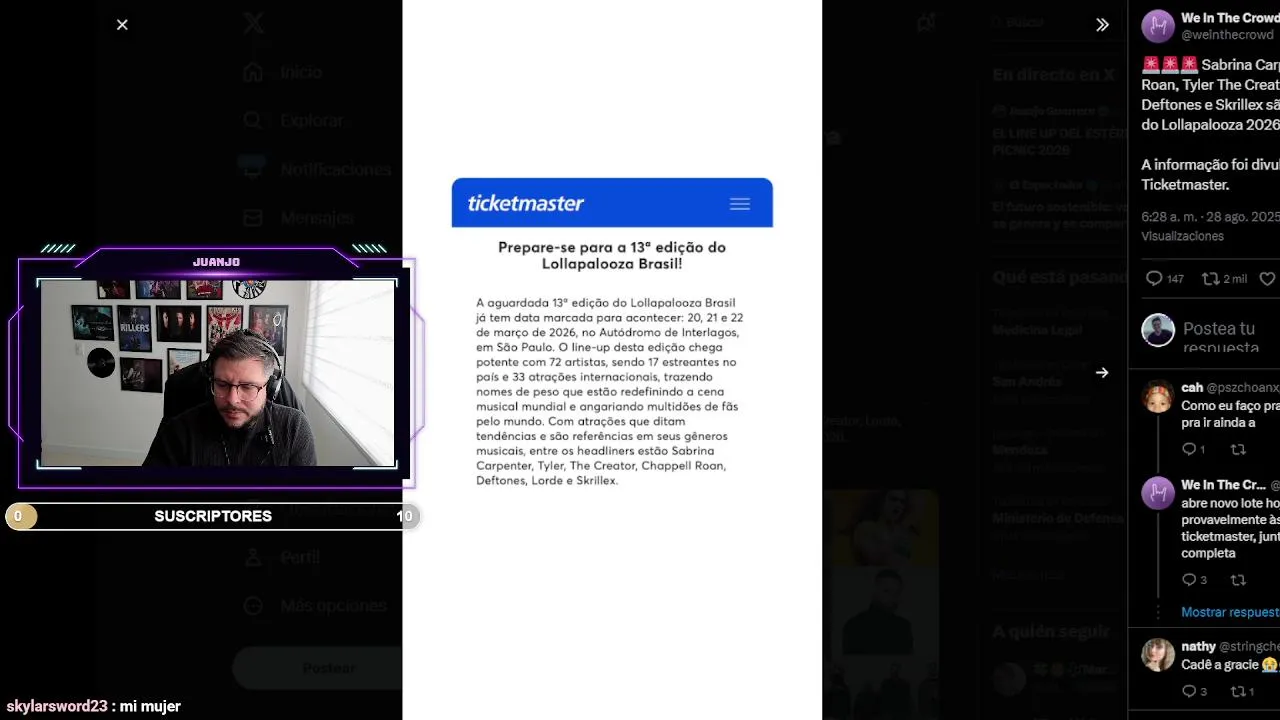Reply to nathy's comment
1280x720 pixels.
pos(1194,691)
